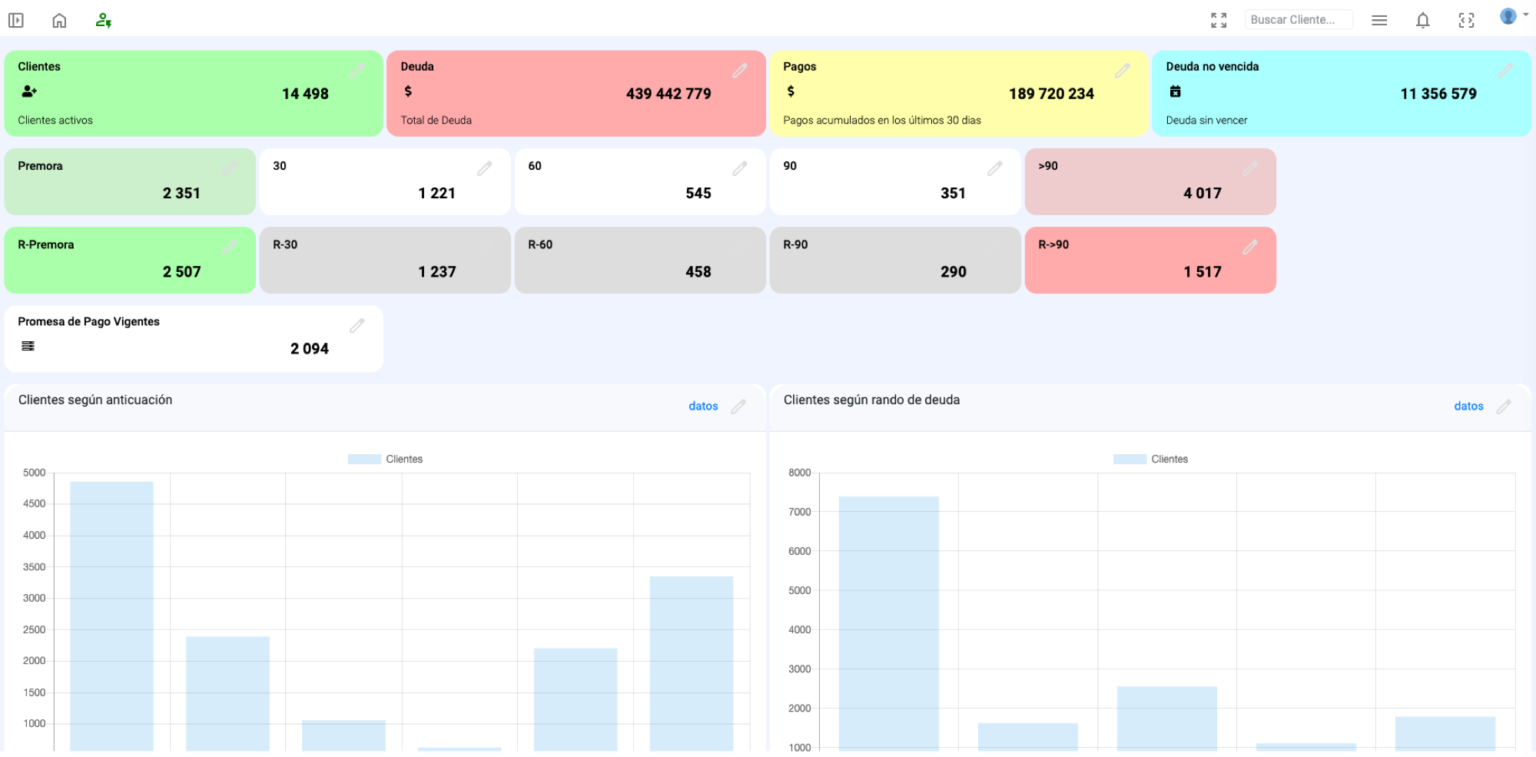Toggle Clientes legend in anticuación chart
The image size is (1536, 757).
click(x=385, y=459)
